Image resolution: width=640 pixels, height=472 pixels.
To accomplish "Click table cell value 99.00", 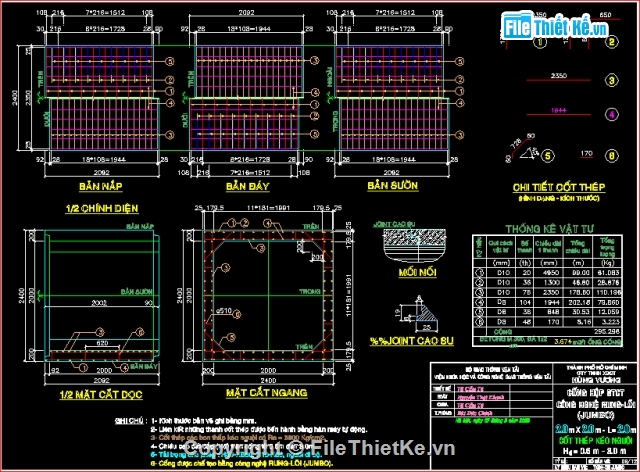I will (580, 273).
